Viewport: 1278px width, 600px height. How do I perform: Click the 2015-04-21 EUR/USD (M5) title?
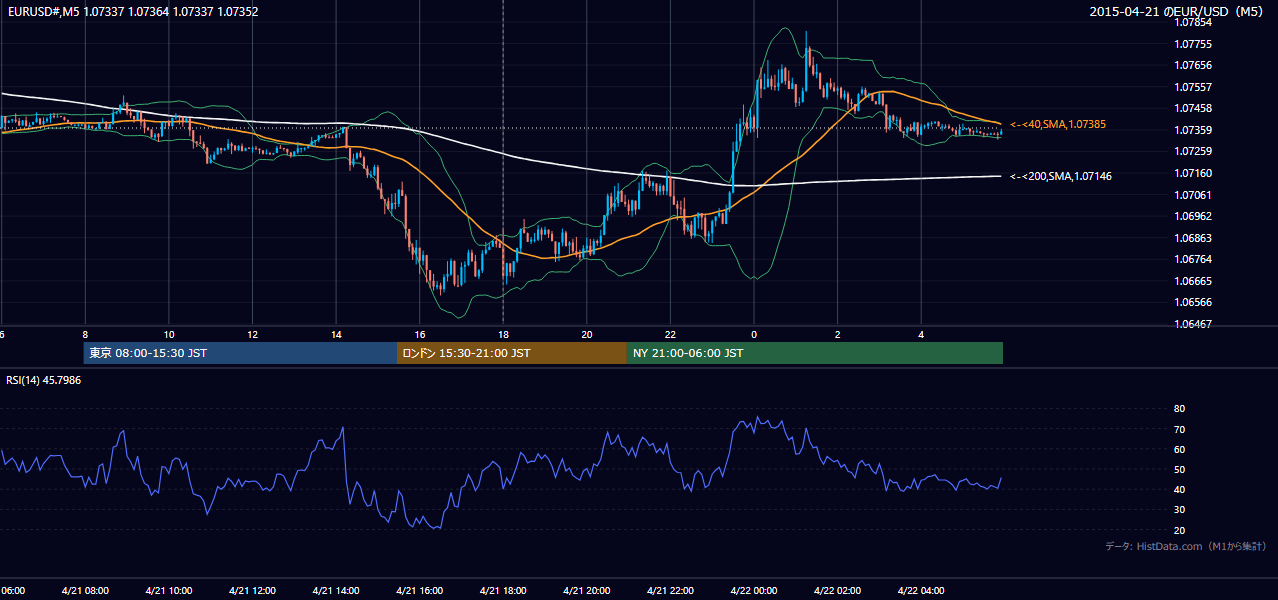pos(1178,12)
